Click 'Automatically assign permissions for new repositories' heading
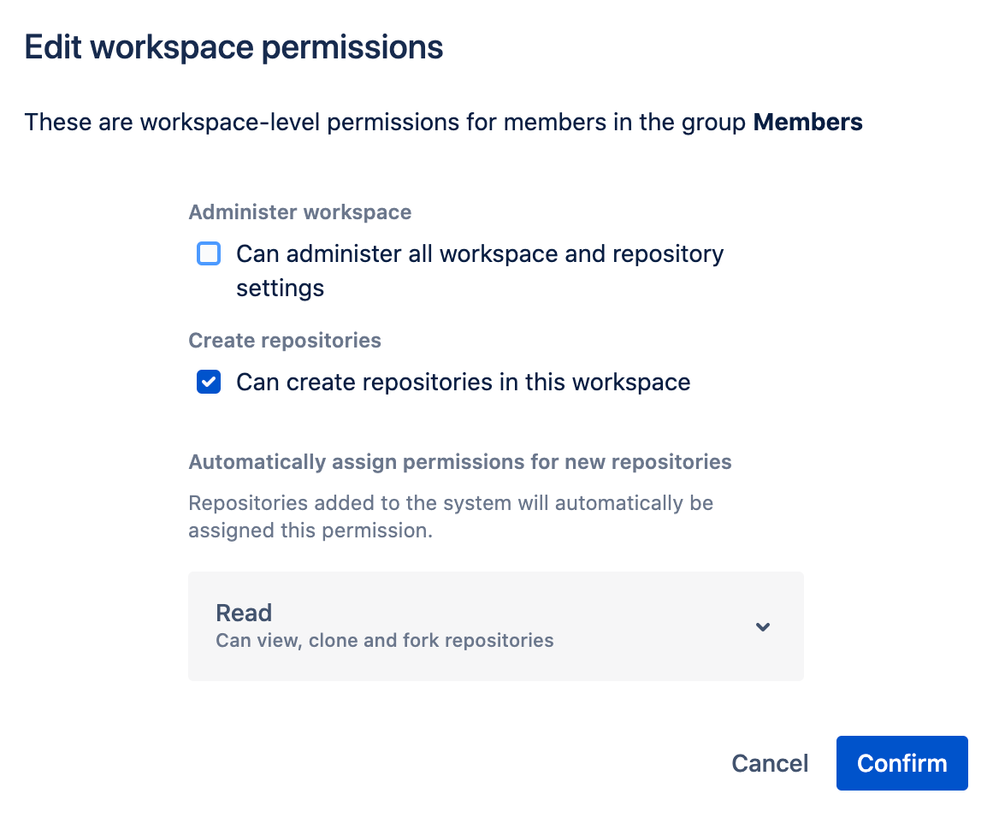The width and height of the screenshot is (999, 825). 460,462
